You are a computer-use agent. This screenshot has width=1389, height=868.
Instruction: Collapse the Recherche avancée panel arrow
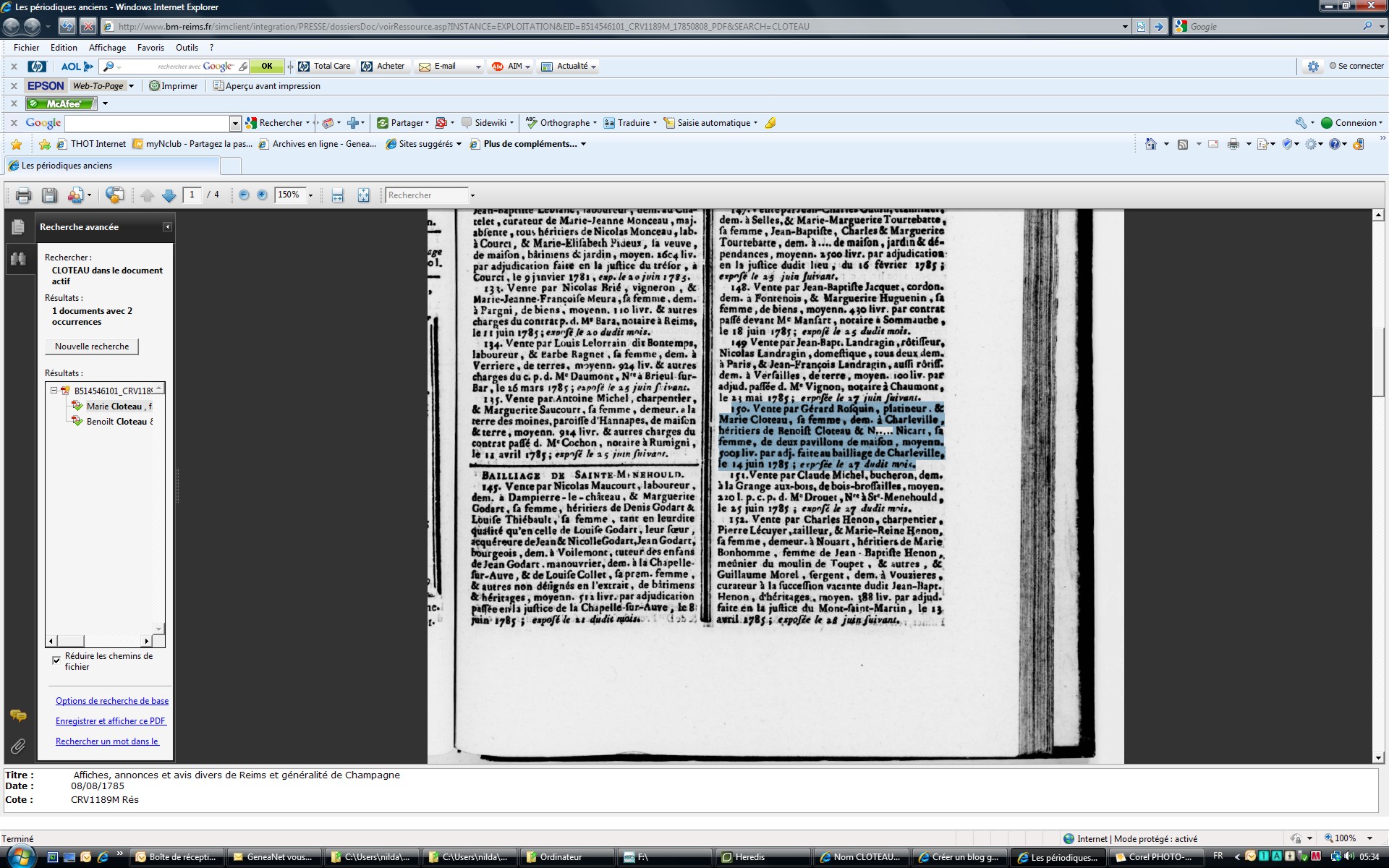(167, 227)
